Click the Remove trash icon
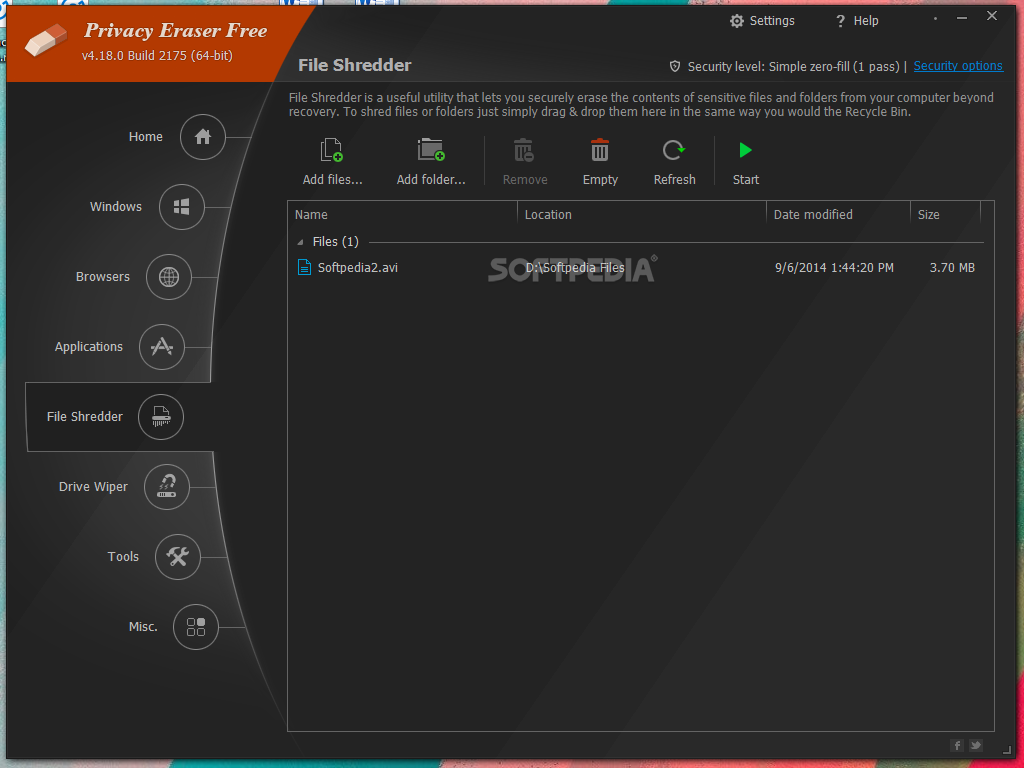Image resolution: width=1024 pixels, height=768 pixels. [524, 150]
